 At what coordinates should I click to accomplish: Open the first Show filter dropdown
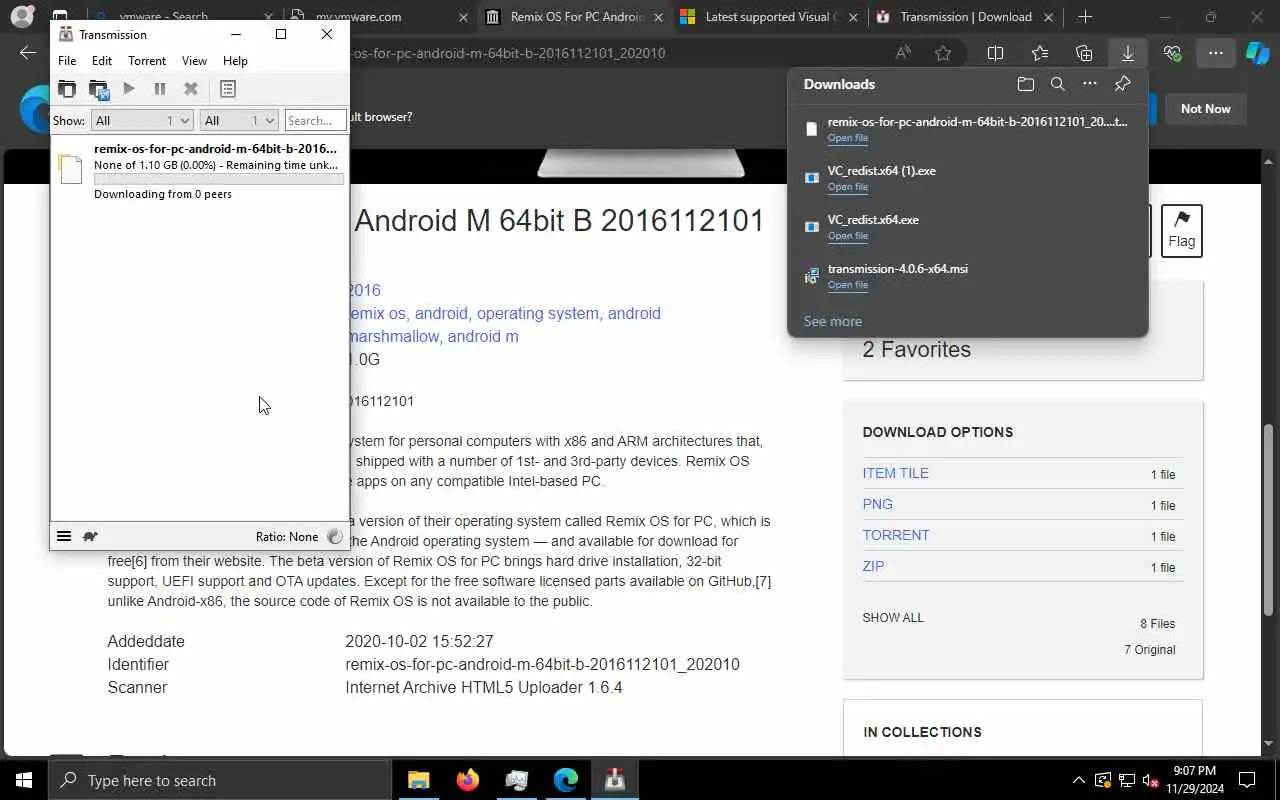click(141, 120)
